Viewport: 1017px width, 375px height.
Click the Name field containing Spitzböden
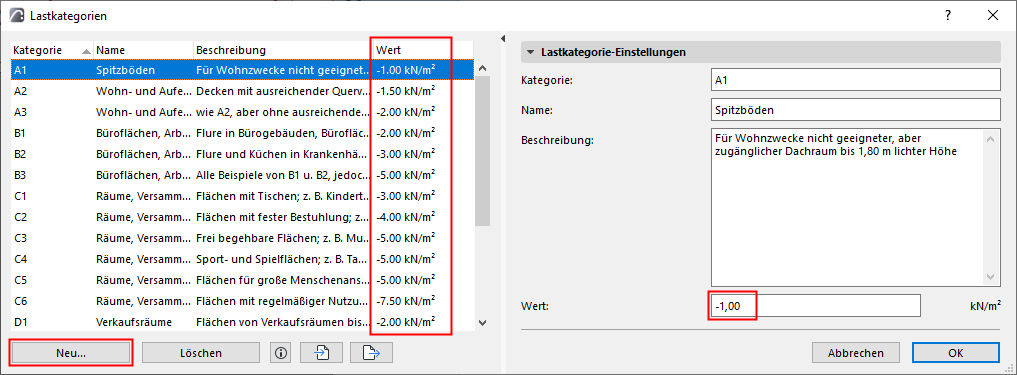(x=855, y=110)
